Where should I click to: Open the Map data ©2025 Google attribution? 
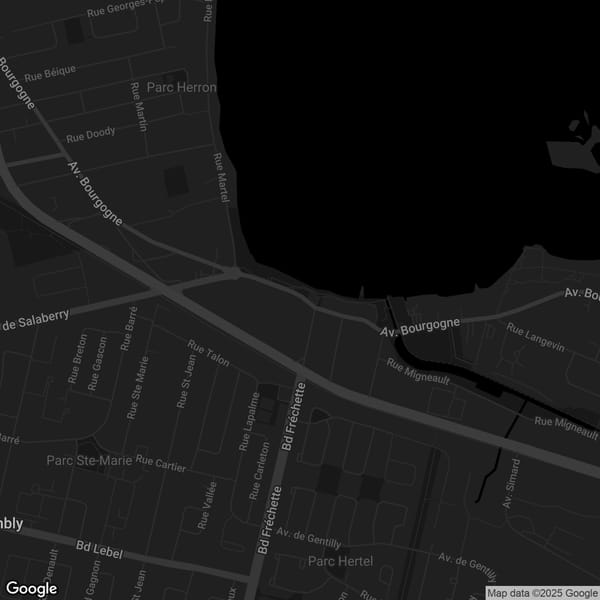[x=541, y=592]
